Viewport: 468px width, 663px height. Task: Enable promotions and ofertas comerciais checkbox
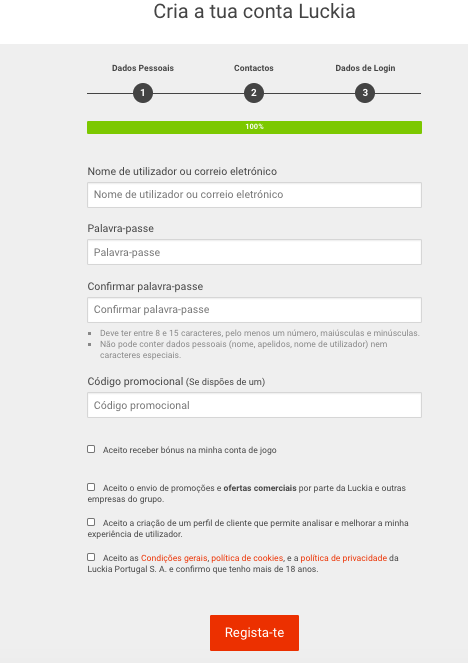coord(91,487)
